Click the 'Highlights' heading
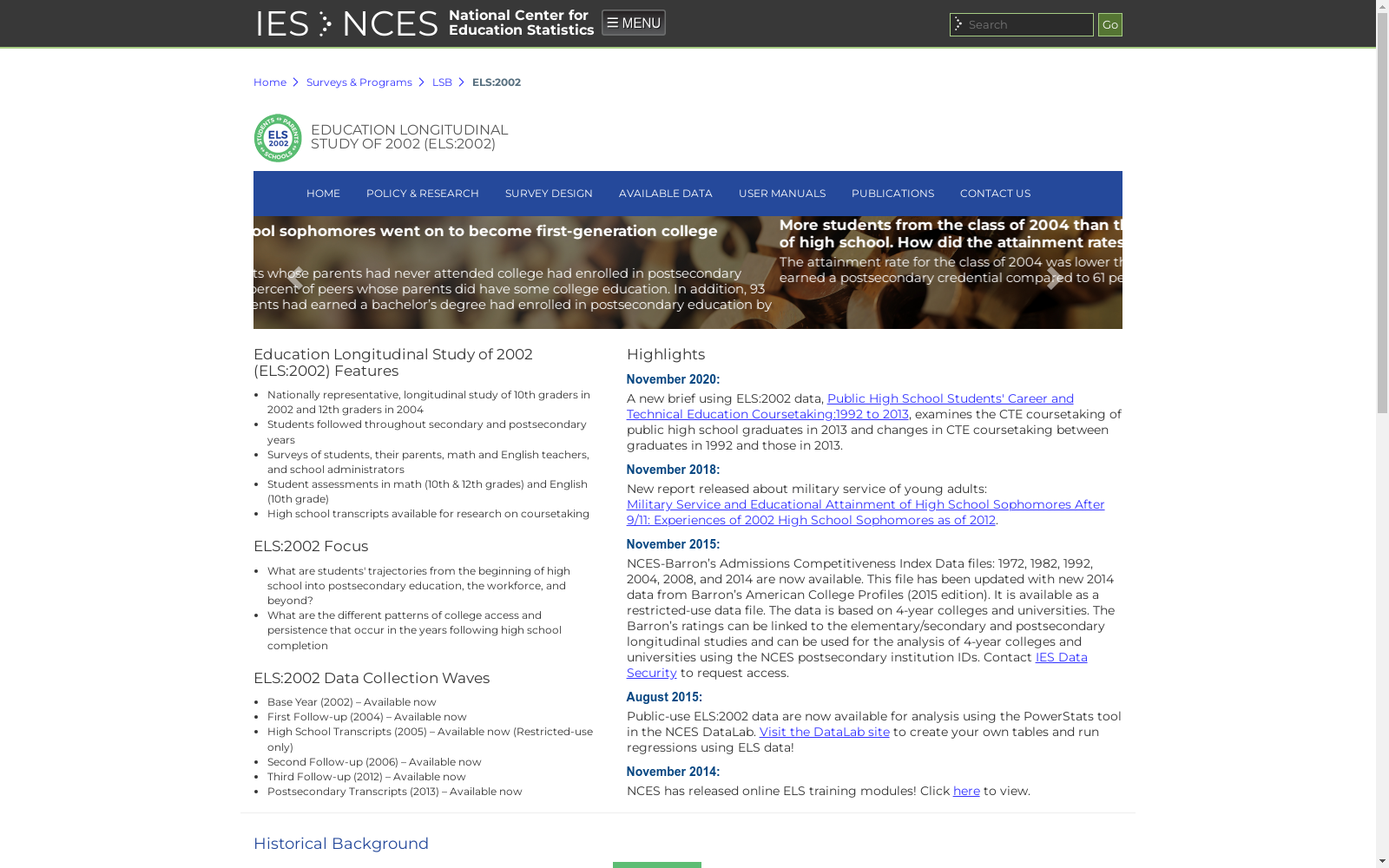Screen dimensions: 1389x868 [x=666, y=354]
